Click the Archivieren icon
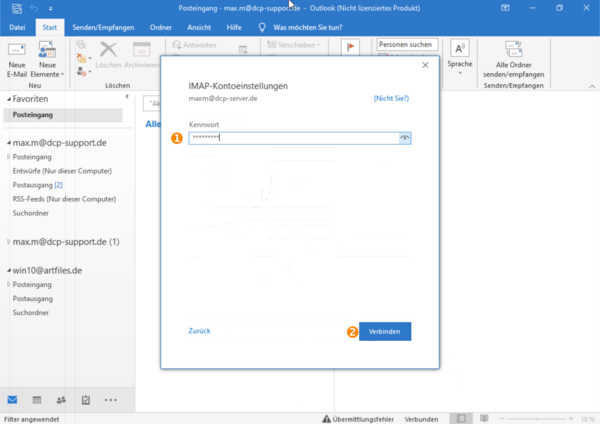600x424 pixels. click(141, 55)
